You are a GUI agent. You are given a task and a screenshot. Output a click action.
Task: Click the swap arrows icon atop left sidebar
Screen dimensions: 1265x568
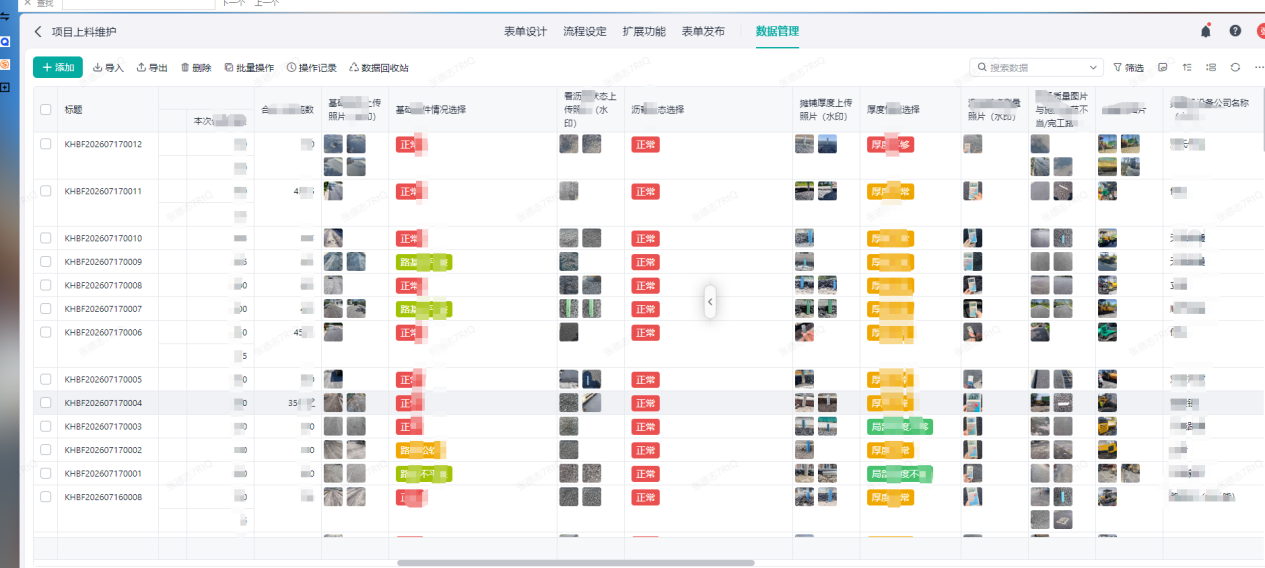point(5,16)
